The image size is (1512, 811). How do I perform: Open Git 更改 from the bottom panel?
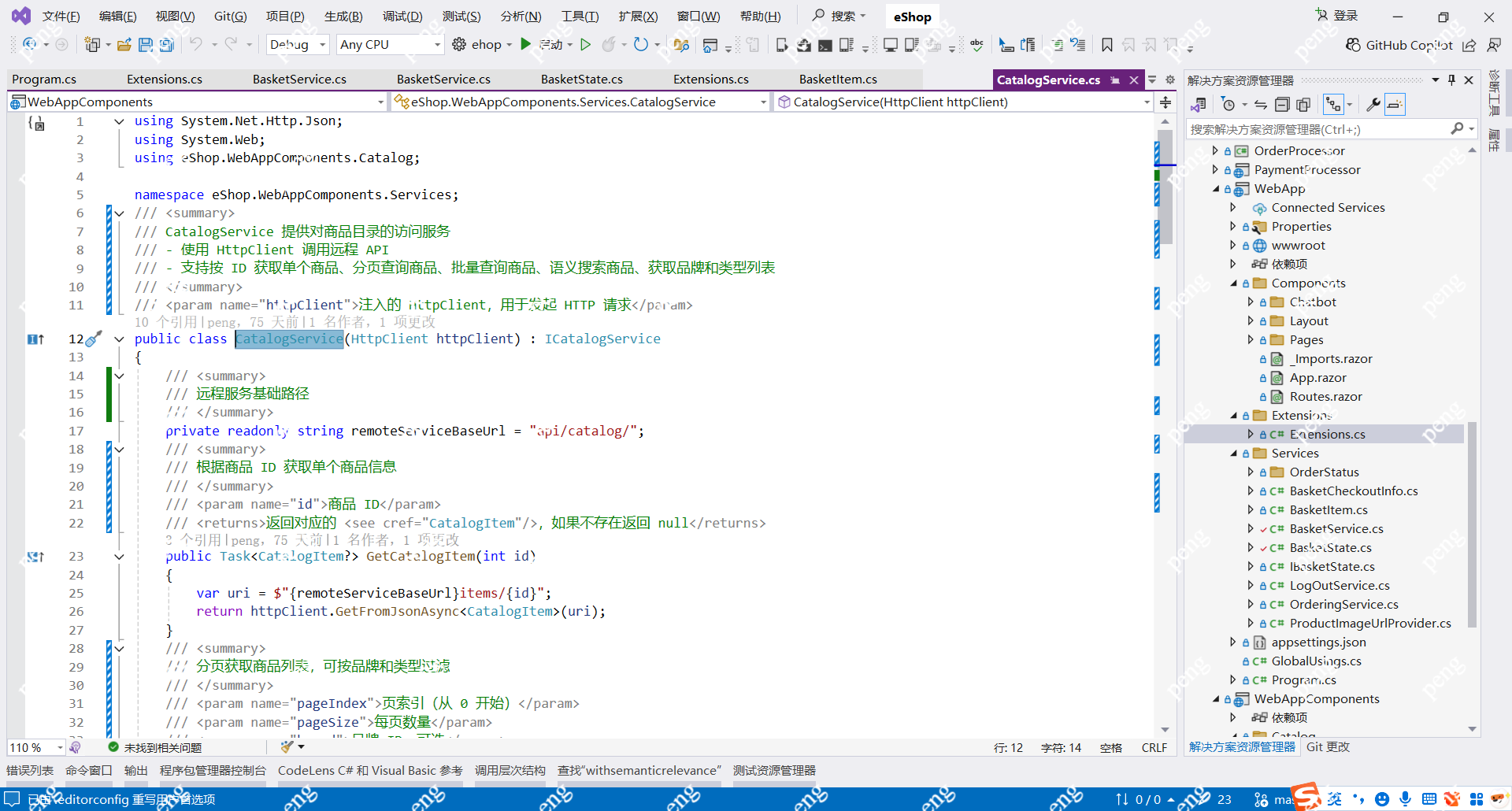pos(1327,746)
